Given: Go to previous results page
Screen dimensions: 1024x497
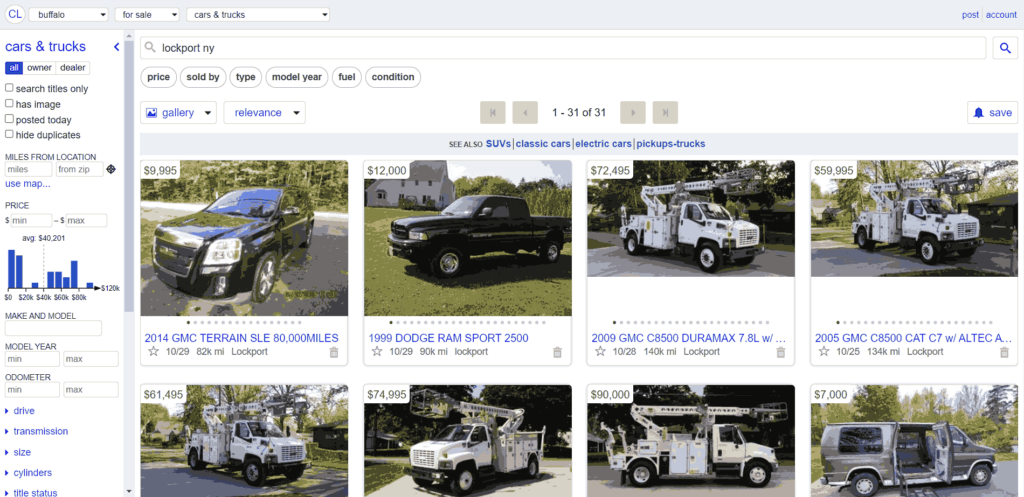Looking at the screenshot, I should tap(525, 112).
